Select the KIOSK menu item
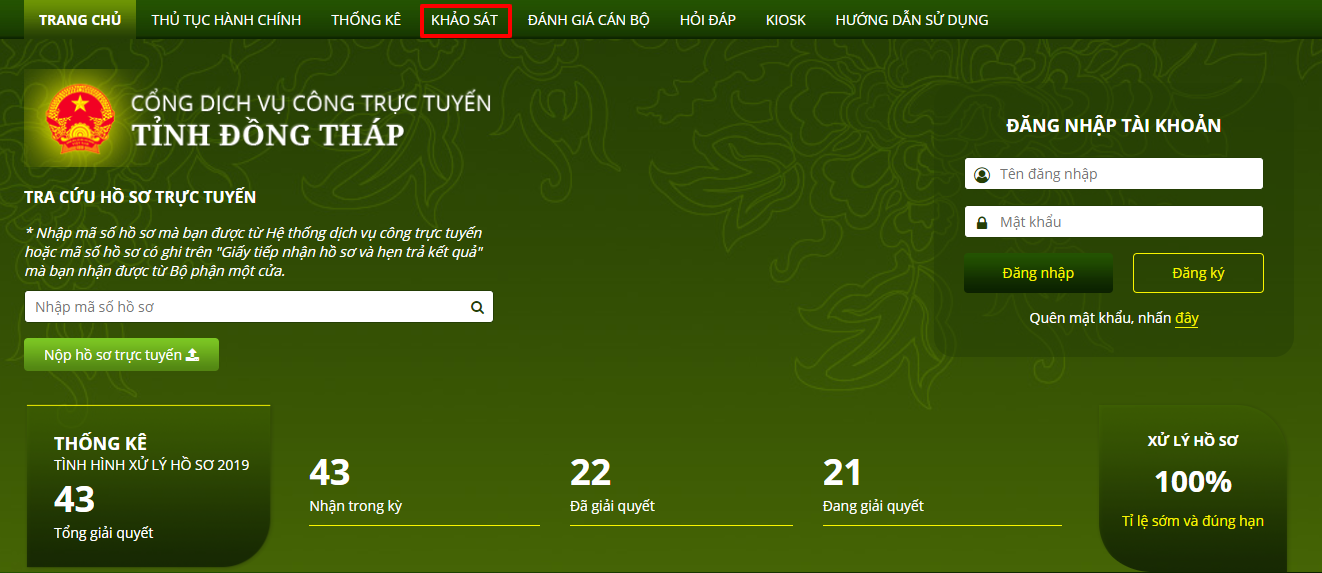The image size is (1322, 573). (785, 20)
